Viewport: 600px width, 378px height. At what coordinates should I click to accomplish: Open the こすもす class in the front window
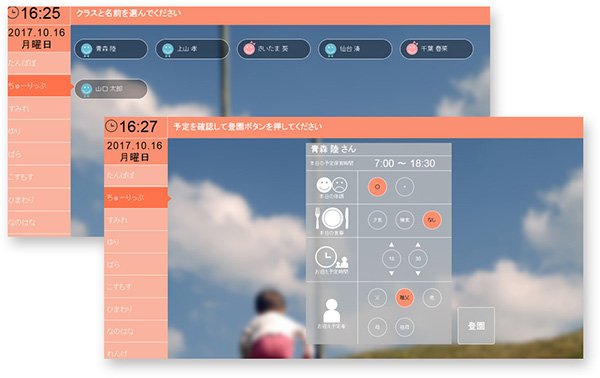(136, 286)
